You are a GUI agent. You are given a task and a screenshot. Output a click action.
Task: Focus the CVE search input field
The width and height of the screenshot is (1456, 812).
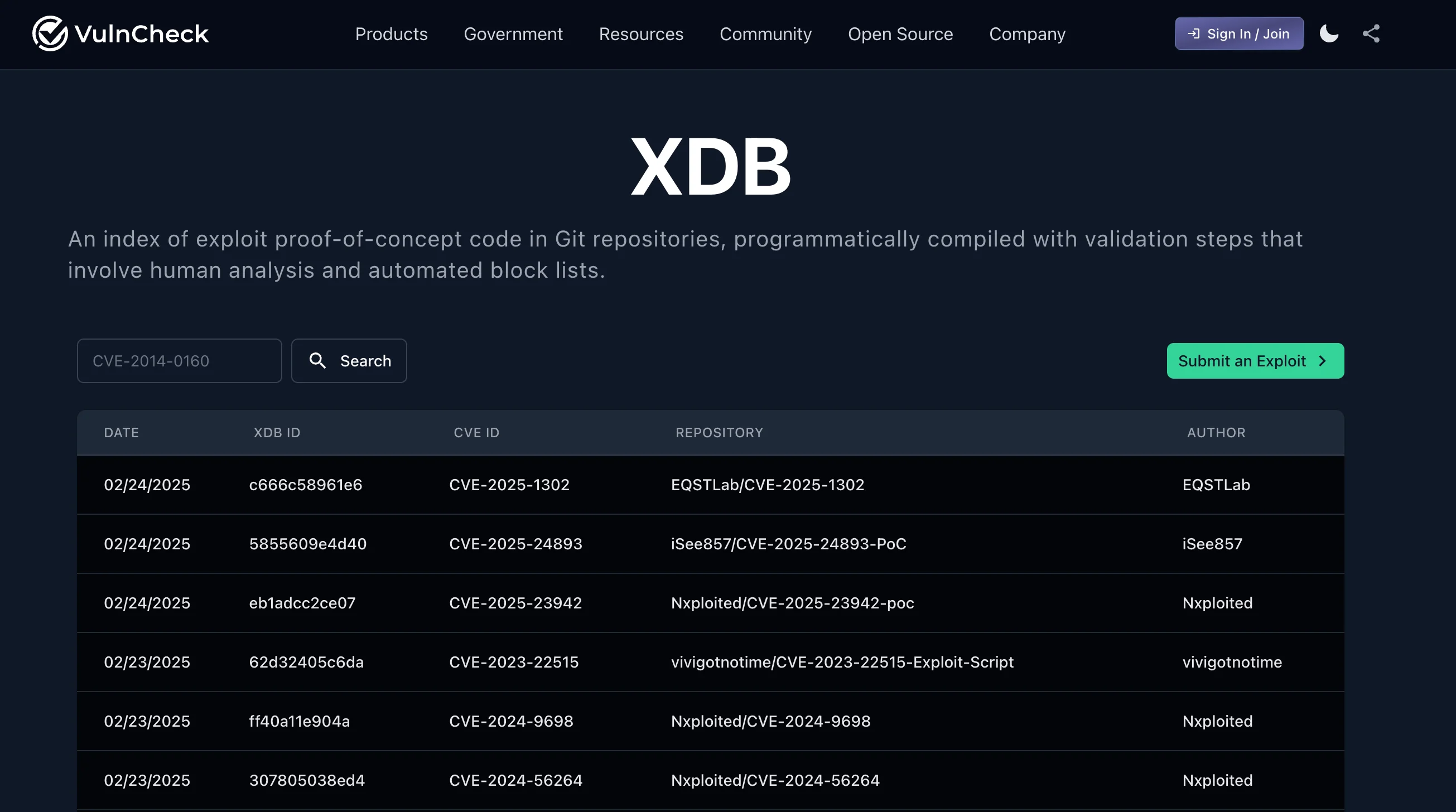coord(179,360)
